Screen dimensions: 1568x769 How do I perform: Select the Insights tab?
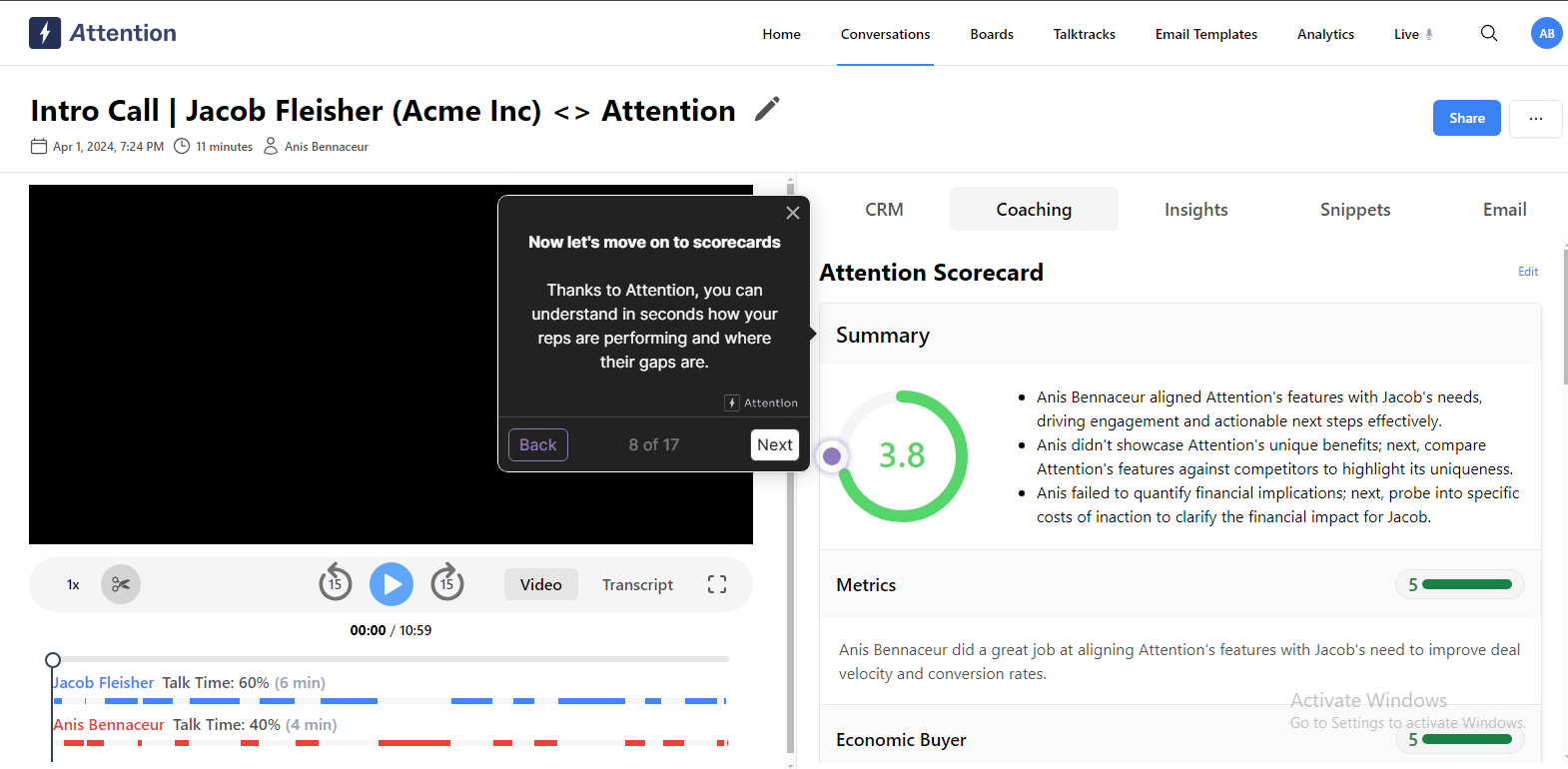point(1196,209)
